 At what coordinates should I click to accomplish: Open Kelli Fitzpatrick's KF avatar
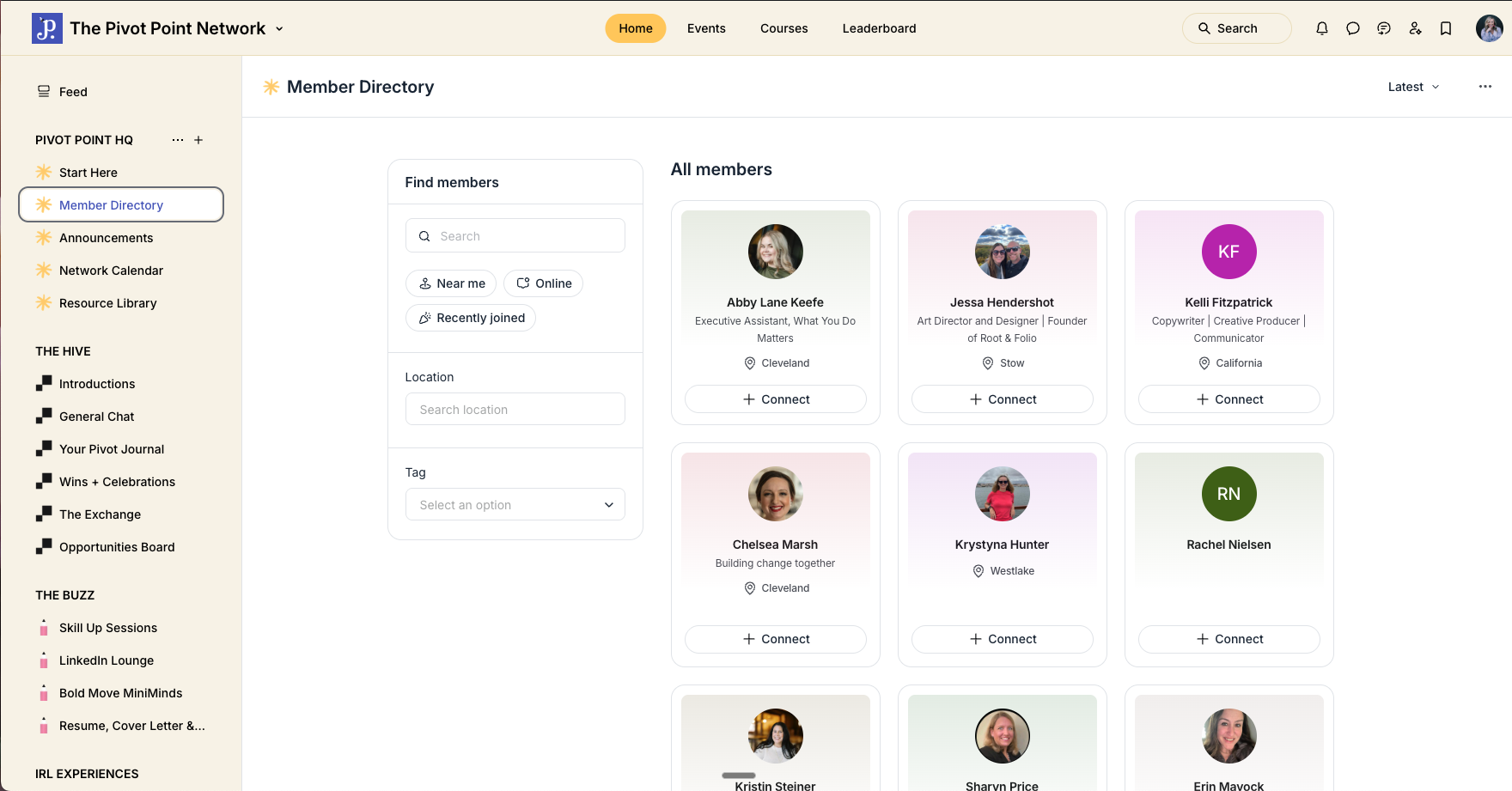[1229, 252]
